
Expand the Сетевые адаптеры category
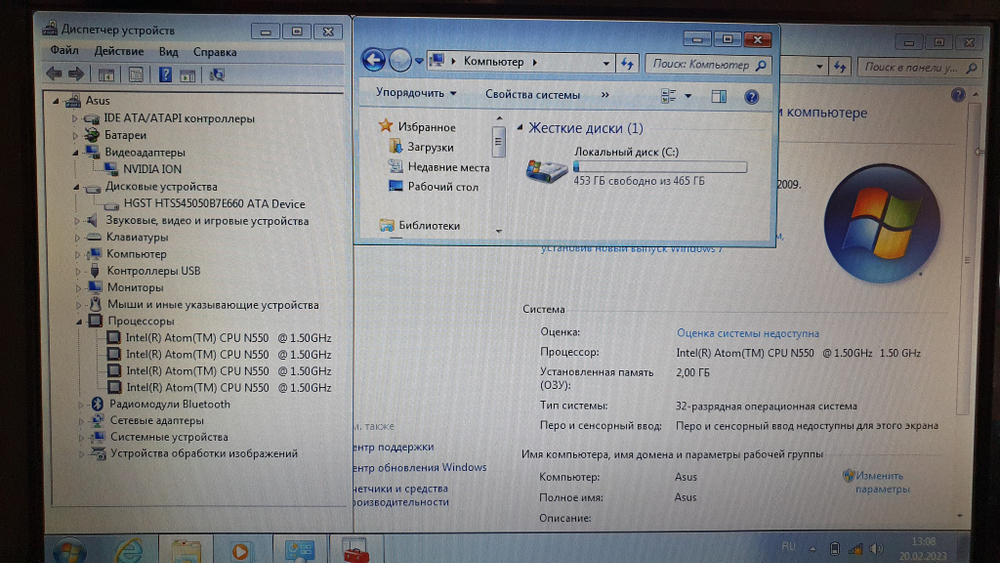pos(78,421)
